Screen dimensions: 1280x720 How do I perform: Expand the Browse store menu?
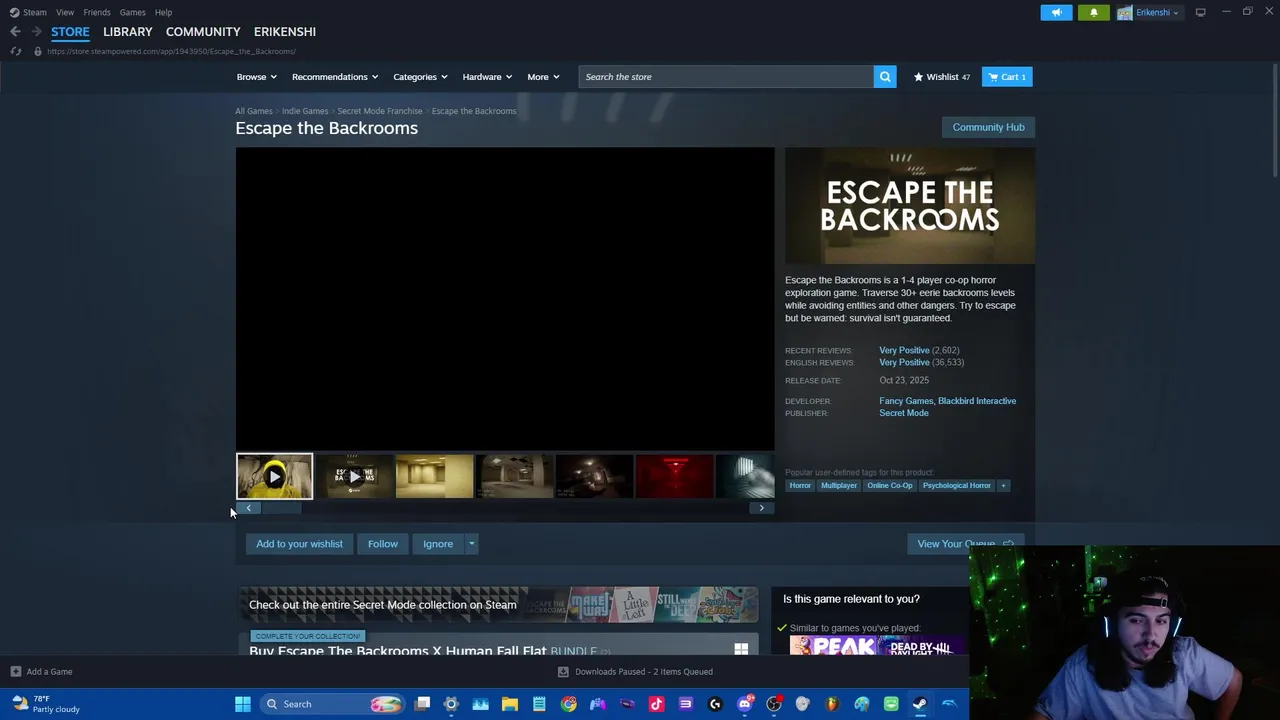click(x=256, y=77)
